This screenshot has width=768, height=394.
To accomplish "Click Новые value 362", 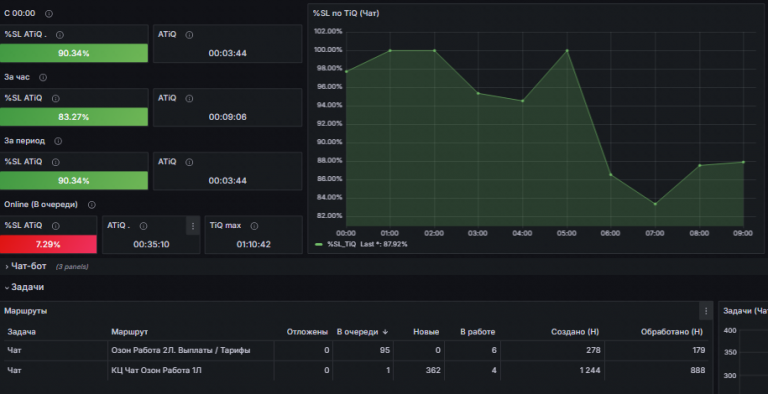I will 433,370.
